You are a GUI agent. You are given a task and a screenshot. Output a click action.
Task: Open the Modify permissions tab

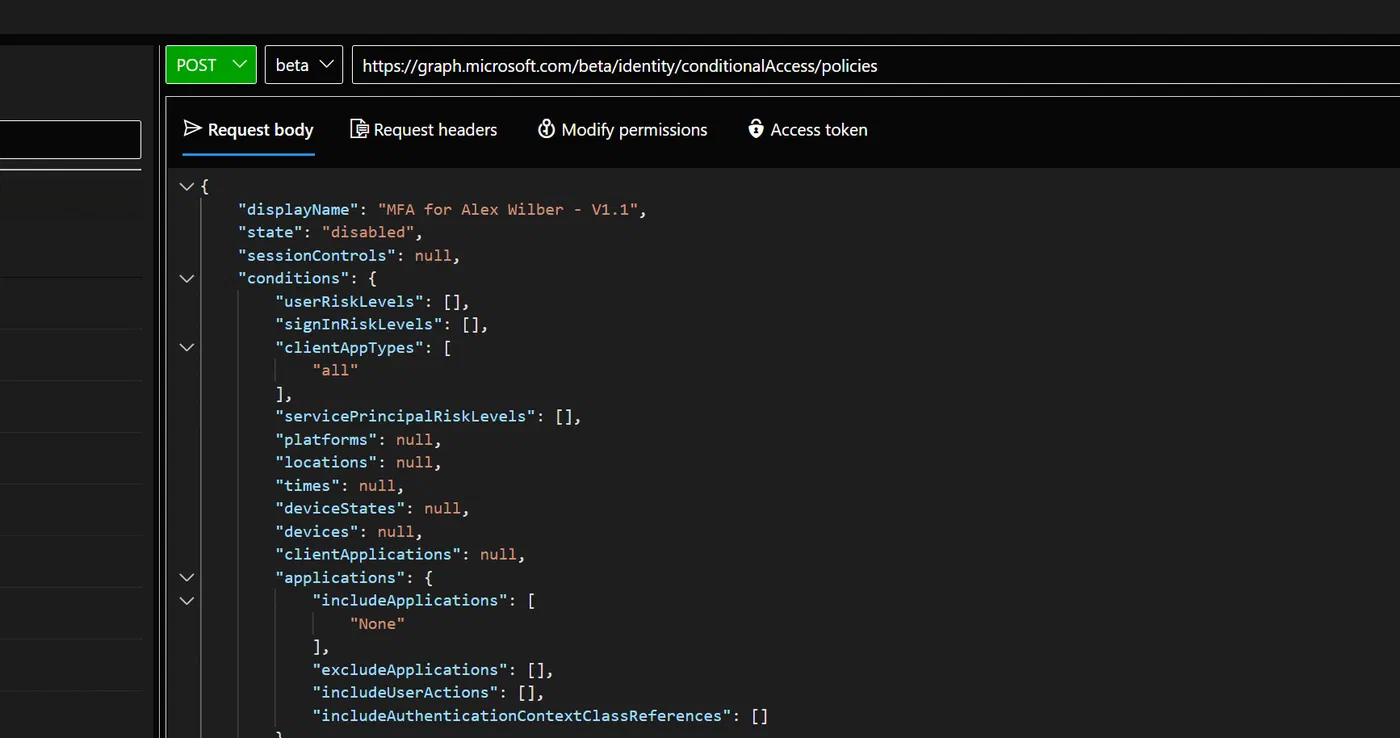click(x=622, y=130)
